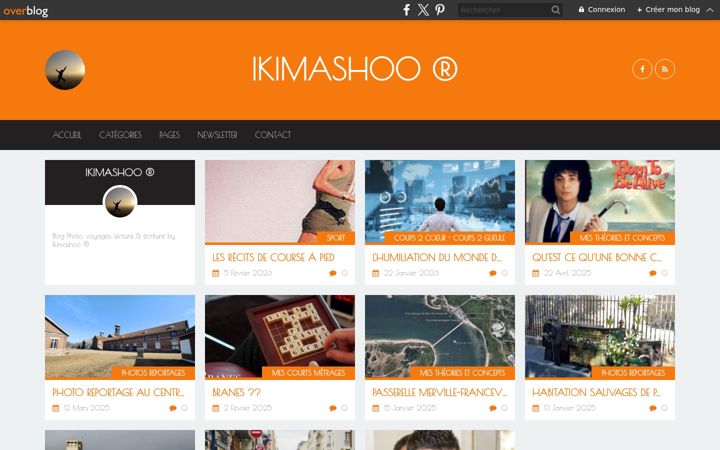Select Photos reportages tag on brick building card
This screenshot has width=720, height=450.
(x=153, y=373)
